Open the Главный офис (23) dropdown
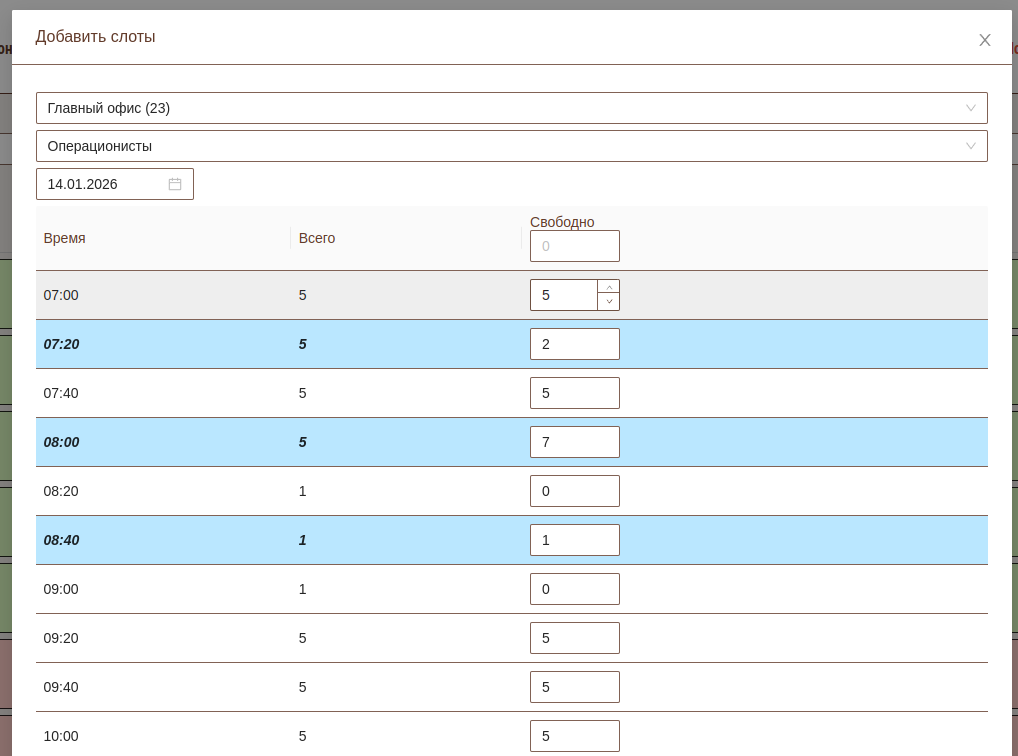 (x=511, y=108)
